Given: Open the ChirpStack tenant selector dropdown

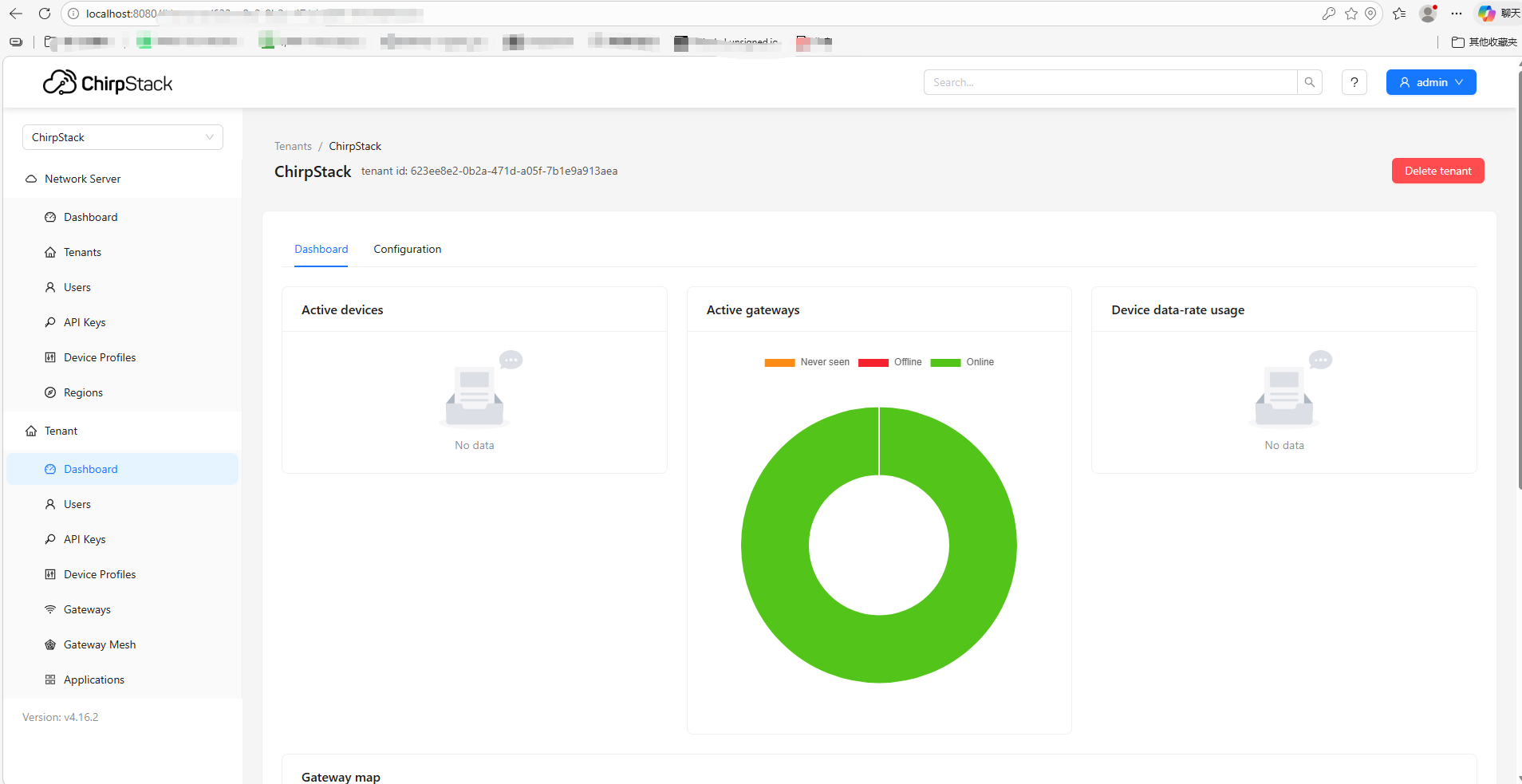Looking at the screenshot, I should (123, 137).
